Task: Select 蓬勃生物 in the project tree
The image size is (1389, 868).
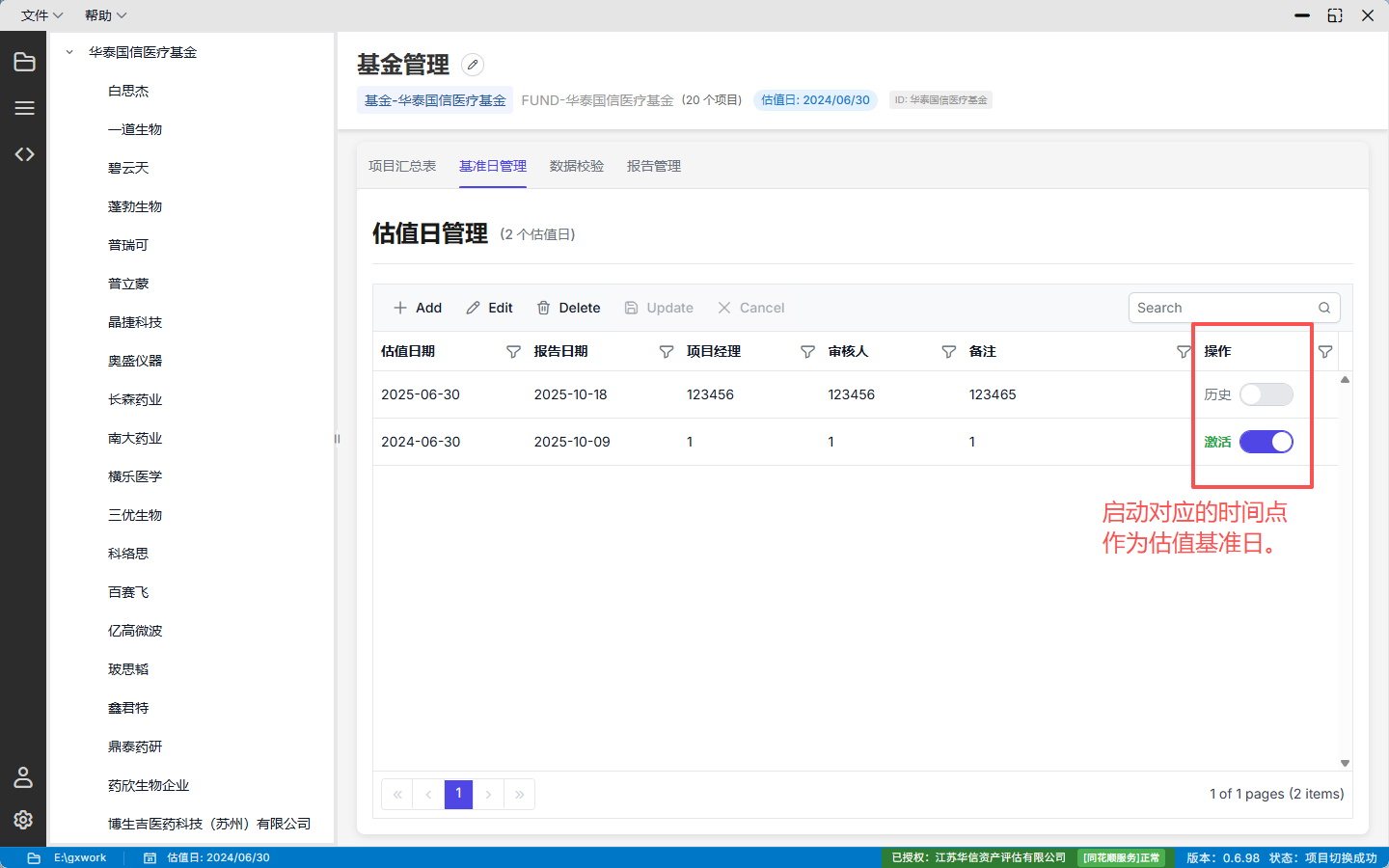Action: coord(135,206)
